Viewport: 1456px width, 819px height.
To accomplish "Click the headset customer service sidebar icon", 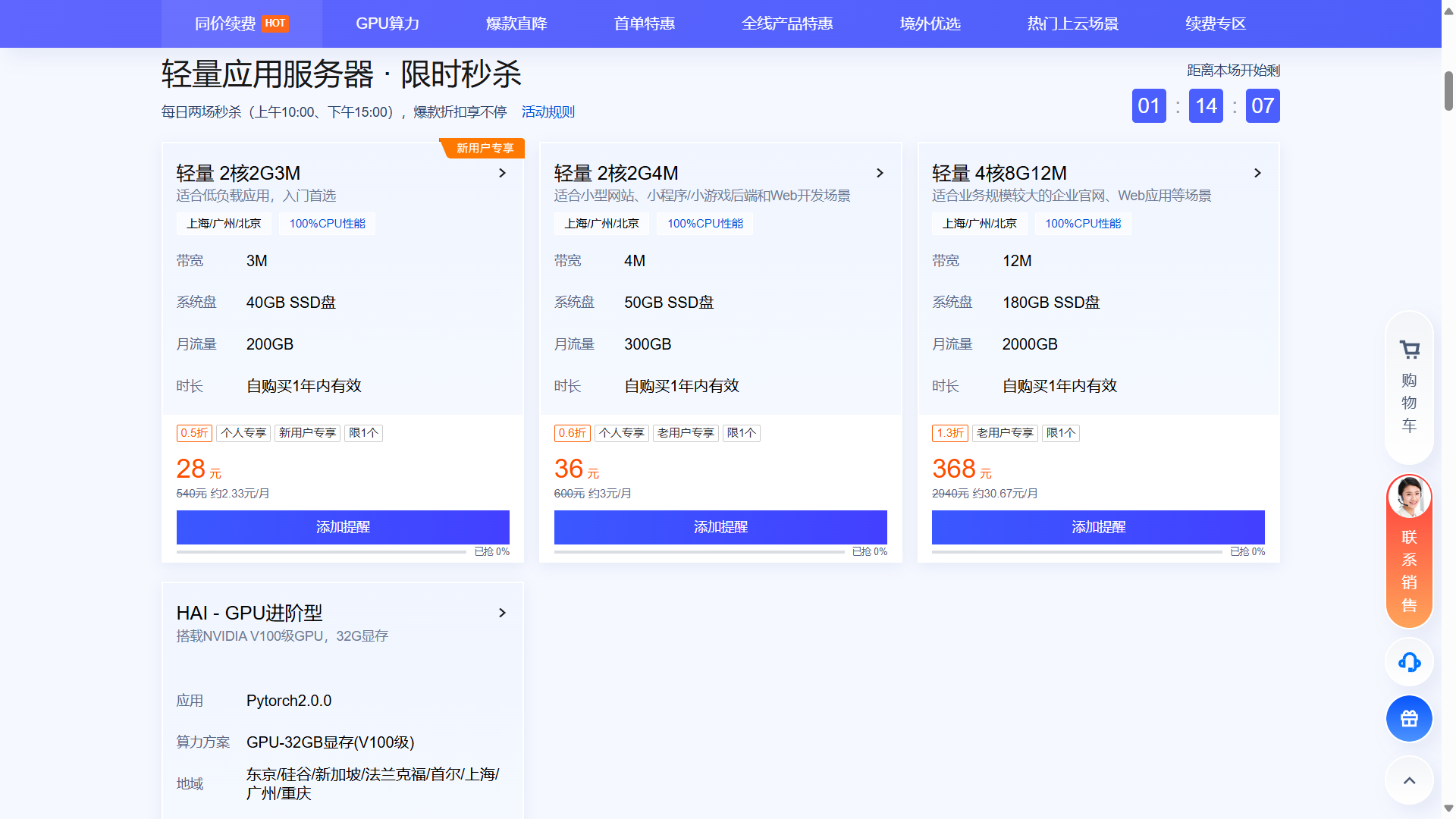I will (1408, 662).
